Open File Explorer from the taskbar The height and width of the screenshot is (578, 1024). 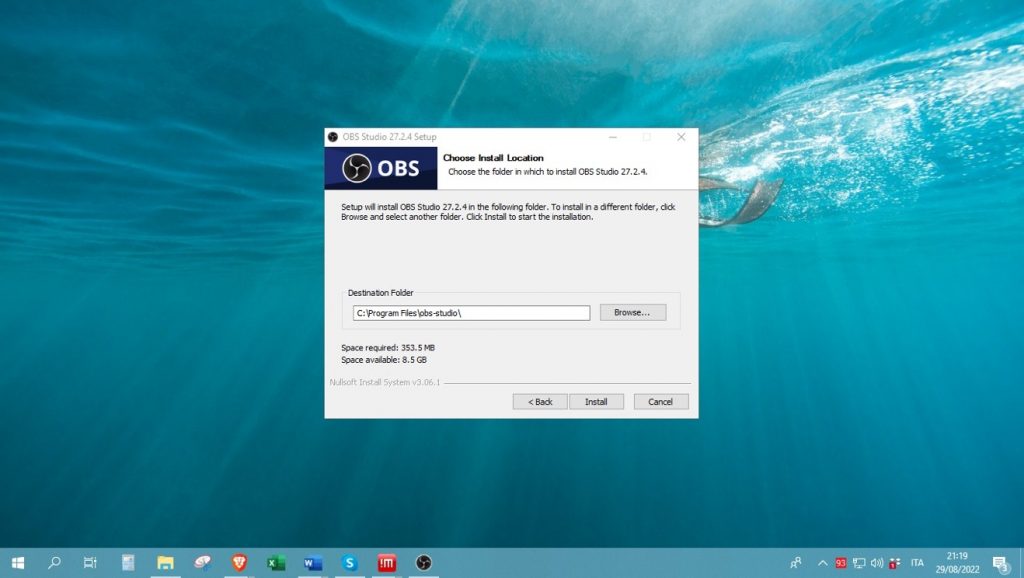tap(165, 563)
